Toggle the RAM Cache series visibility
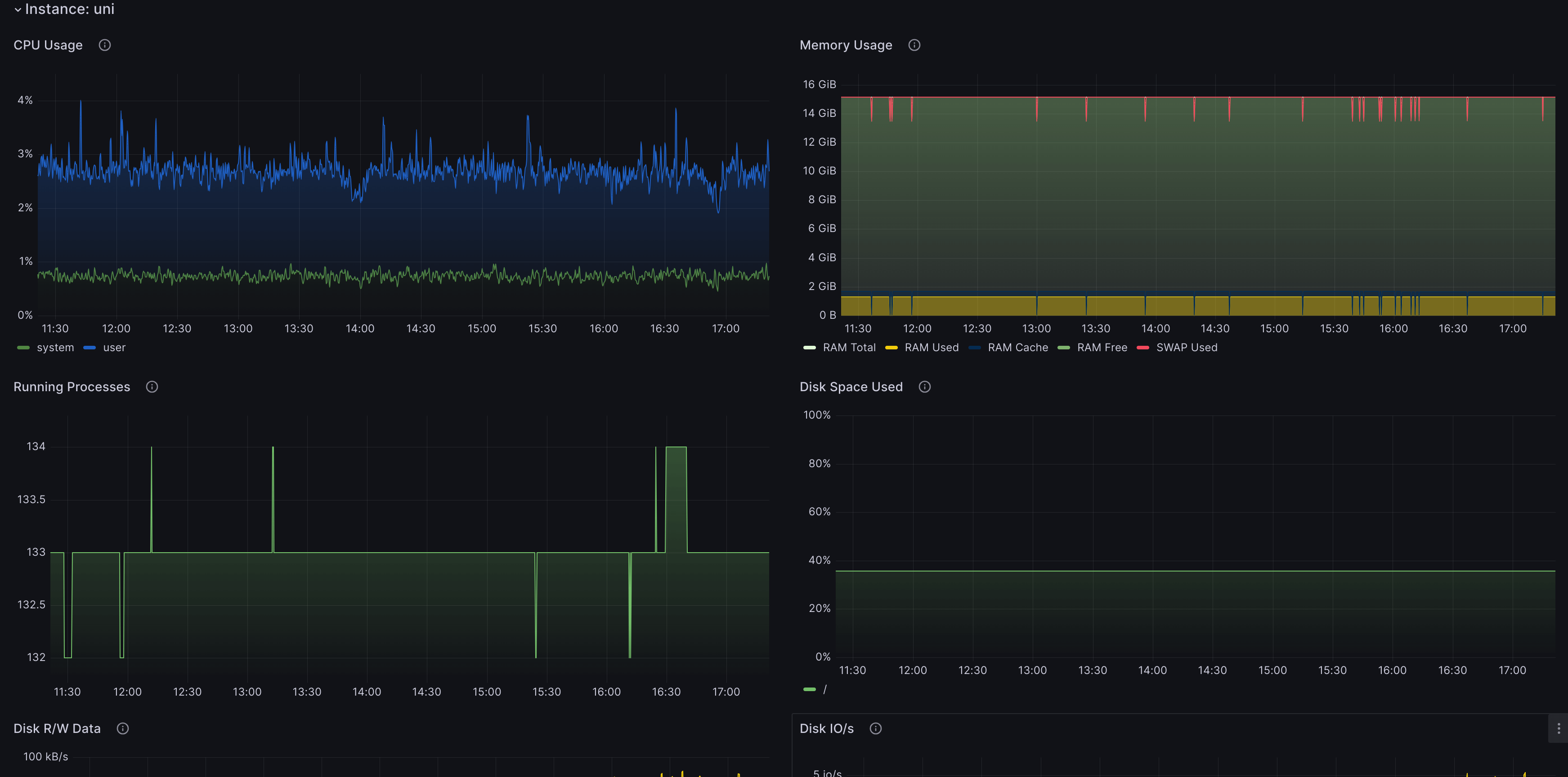This screenshot has height=777, width=1568. coord(1018,348)
